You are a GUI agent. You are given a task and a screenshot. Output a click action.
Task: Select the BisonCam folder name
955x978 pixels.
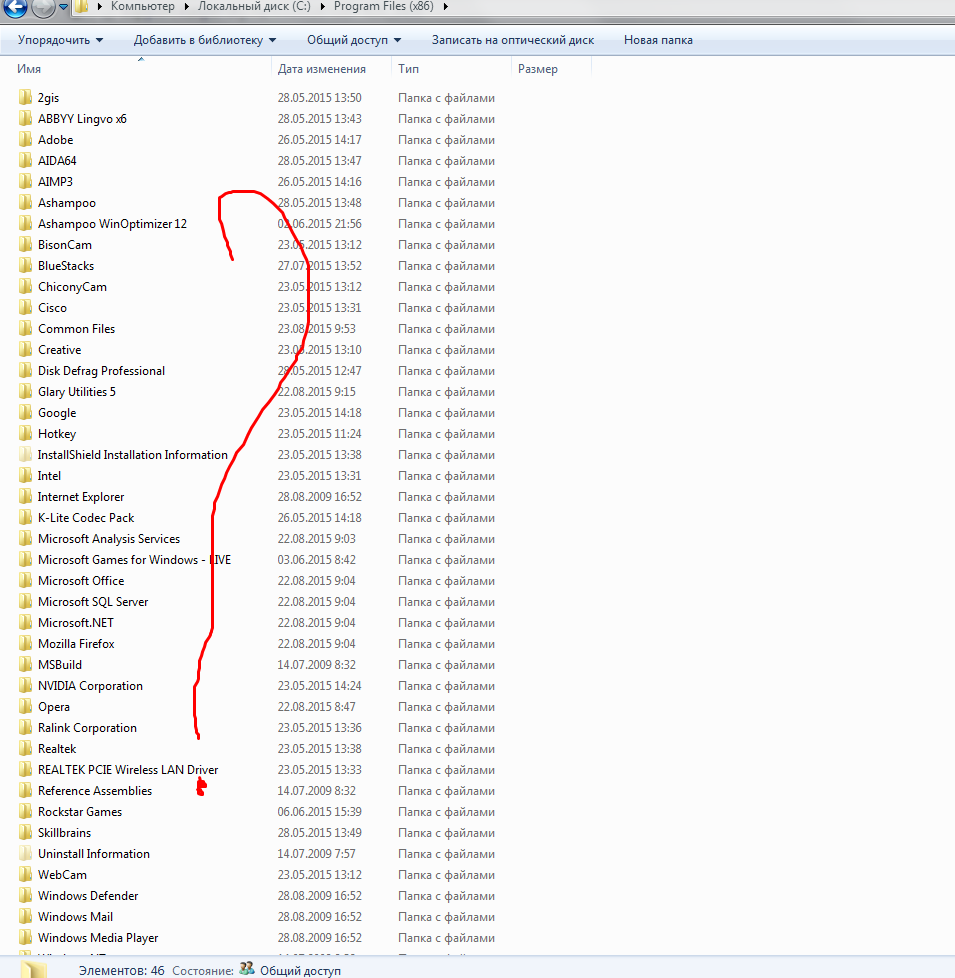point(65,244)
